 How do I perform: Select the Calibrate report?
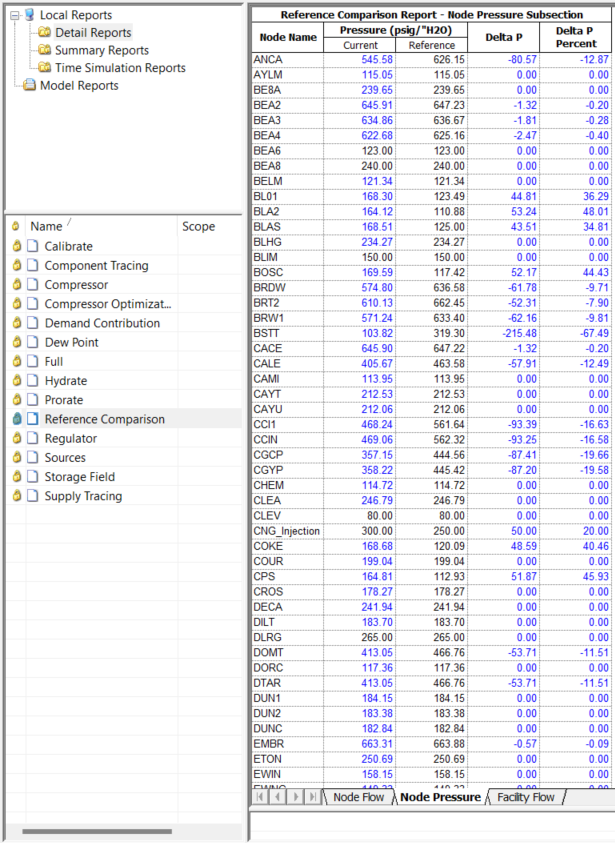coord(68,246)
